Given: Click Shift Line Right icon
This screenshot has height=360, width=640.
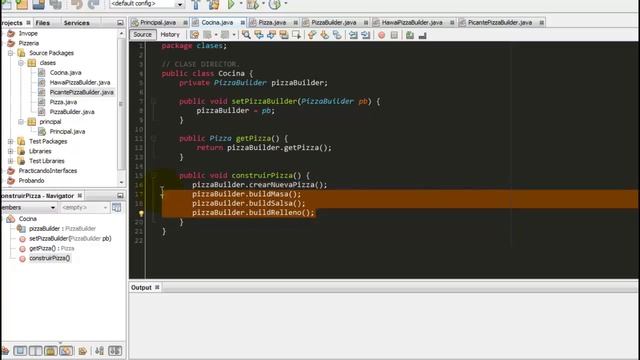Looking at the screenshot, I should (x=366, y=35).
